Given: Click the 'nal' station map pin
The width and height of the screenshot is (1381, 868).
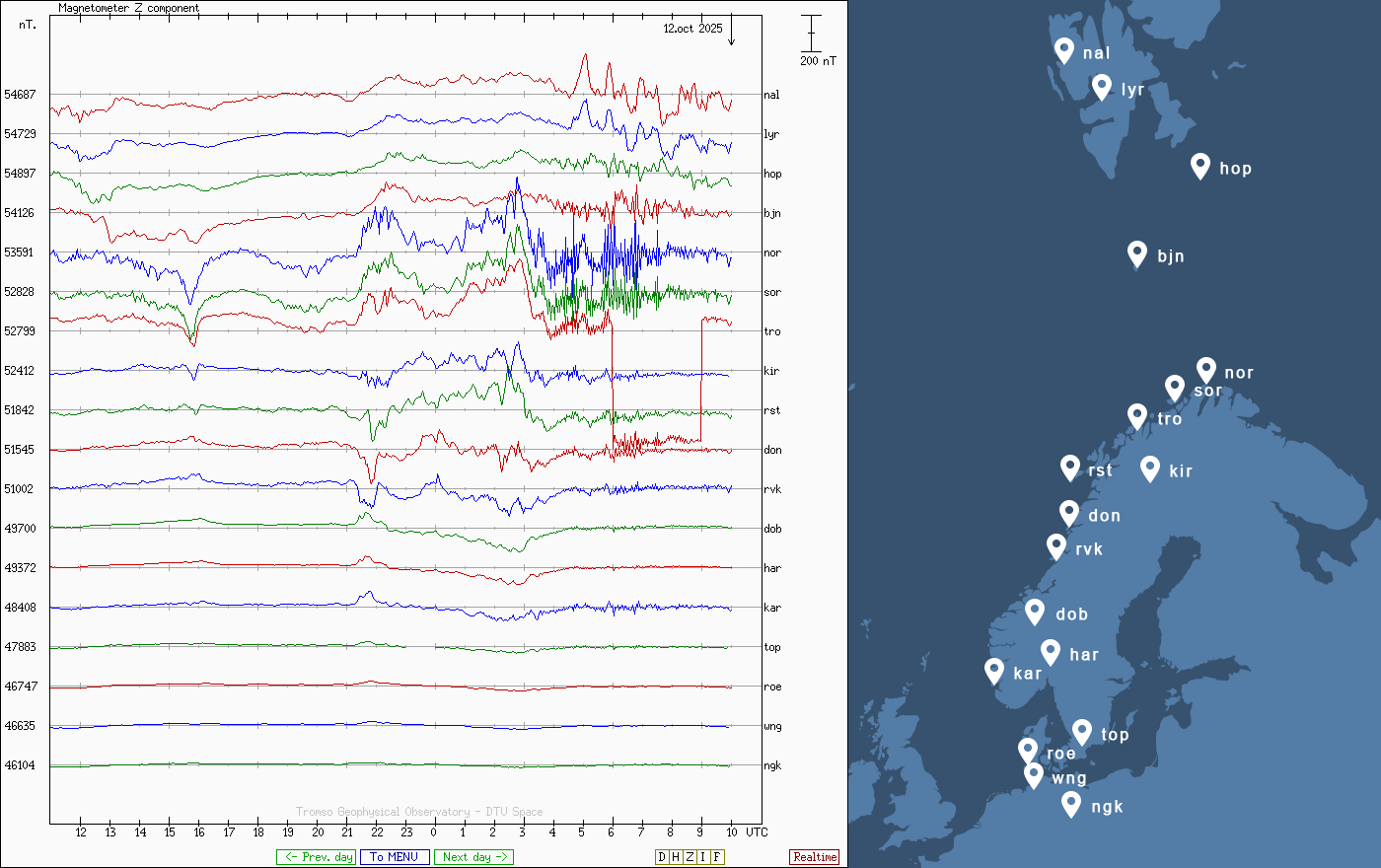Looking at the screenshot, I should pos(1063,49).
